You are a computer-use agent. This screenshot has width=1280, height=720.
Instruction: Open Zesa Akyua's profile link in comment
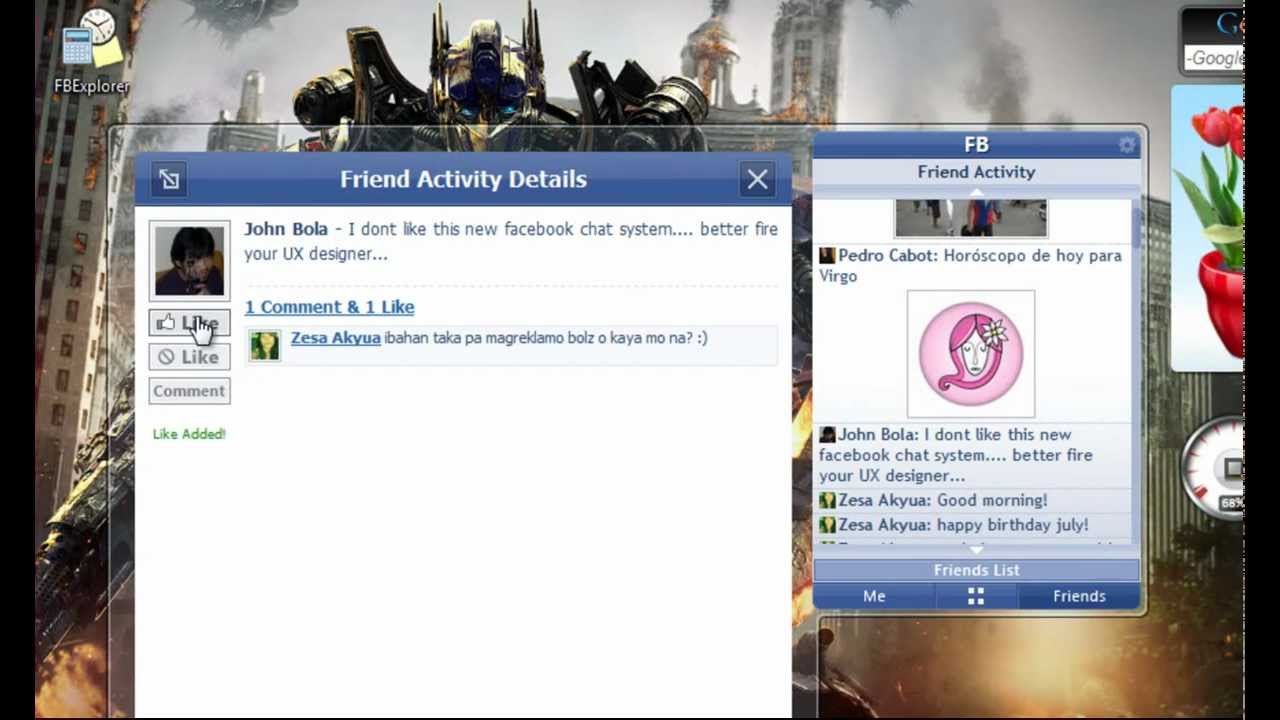click(x=335, y=338)
